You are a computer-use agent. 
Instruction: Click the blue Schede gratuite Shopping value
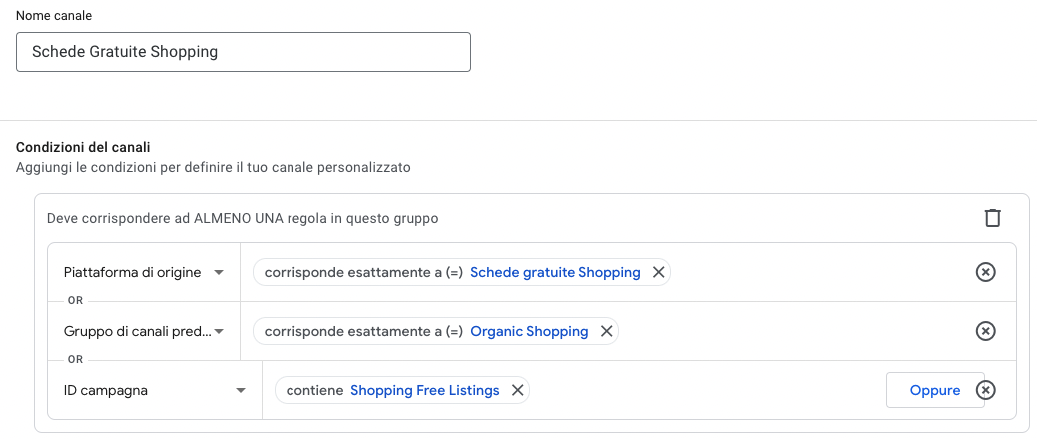click(555, 272)
